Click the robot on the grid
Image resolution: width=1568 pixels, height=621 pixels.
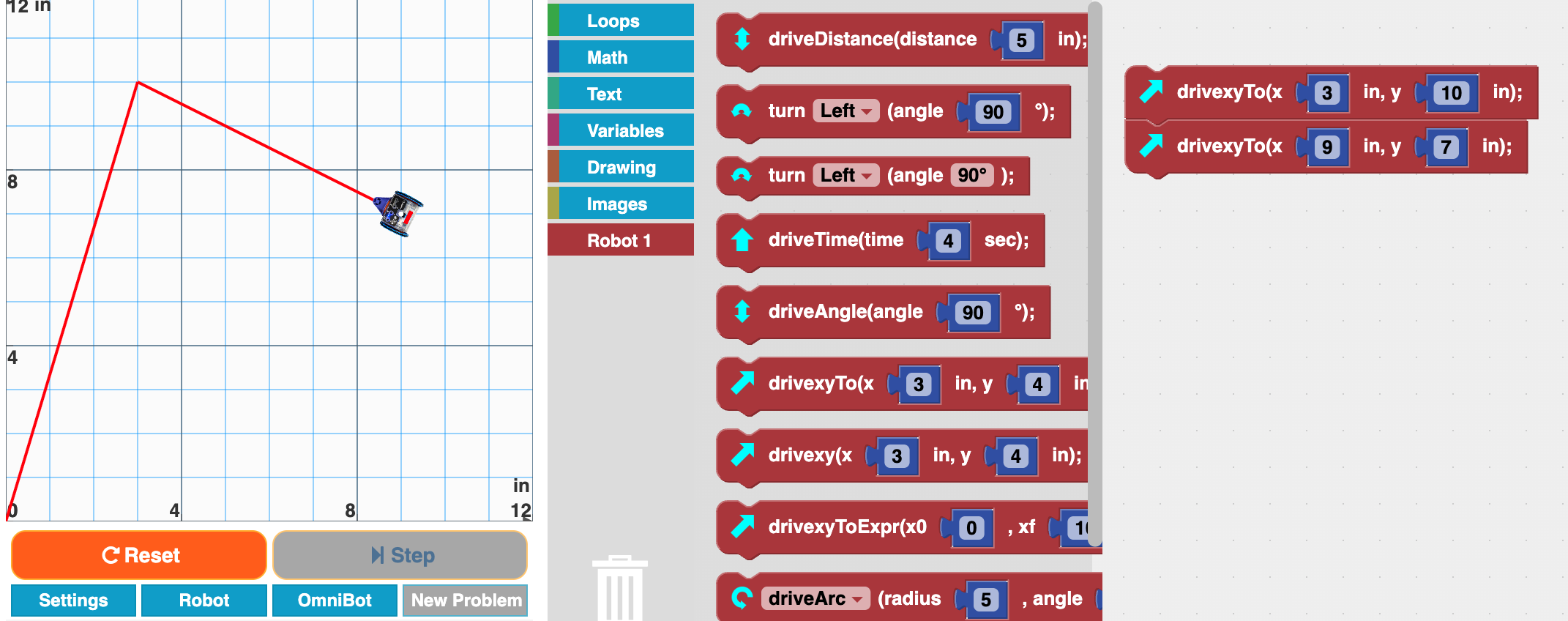398,213
